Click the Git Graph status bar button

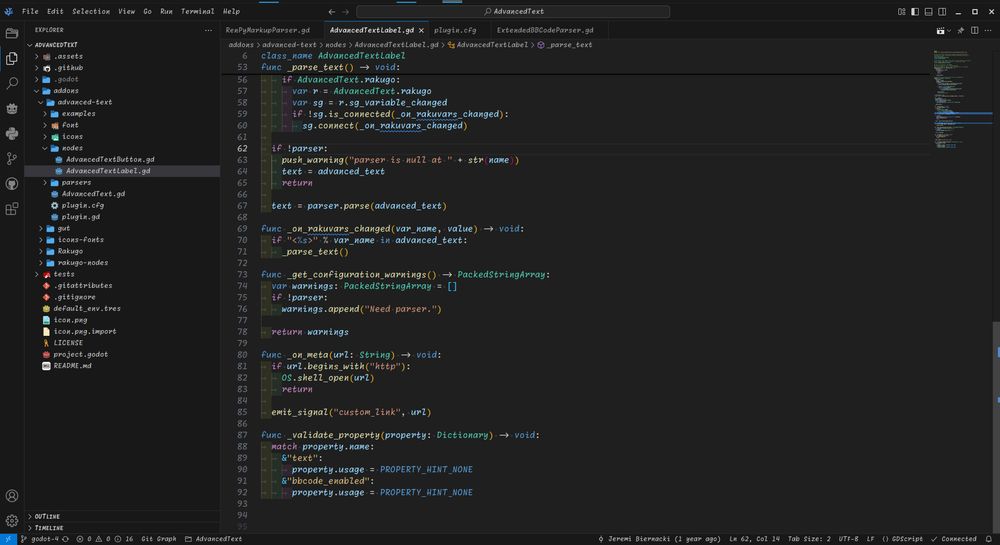(x=158, y=539)
